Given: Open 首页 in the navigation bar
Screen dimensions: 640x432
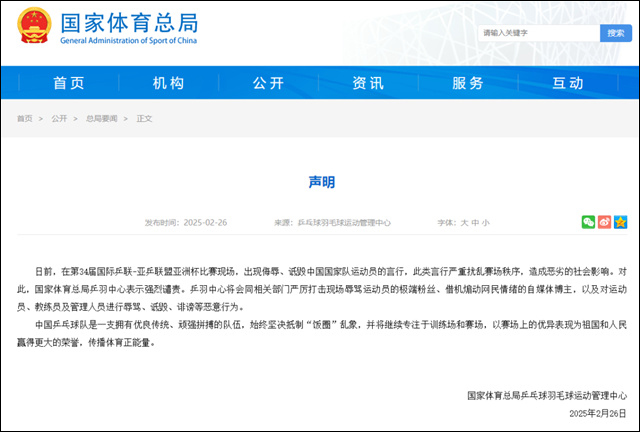Looking at the screenshot, I should click(x=69, y=83).
